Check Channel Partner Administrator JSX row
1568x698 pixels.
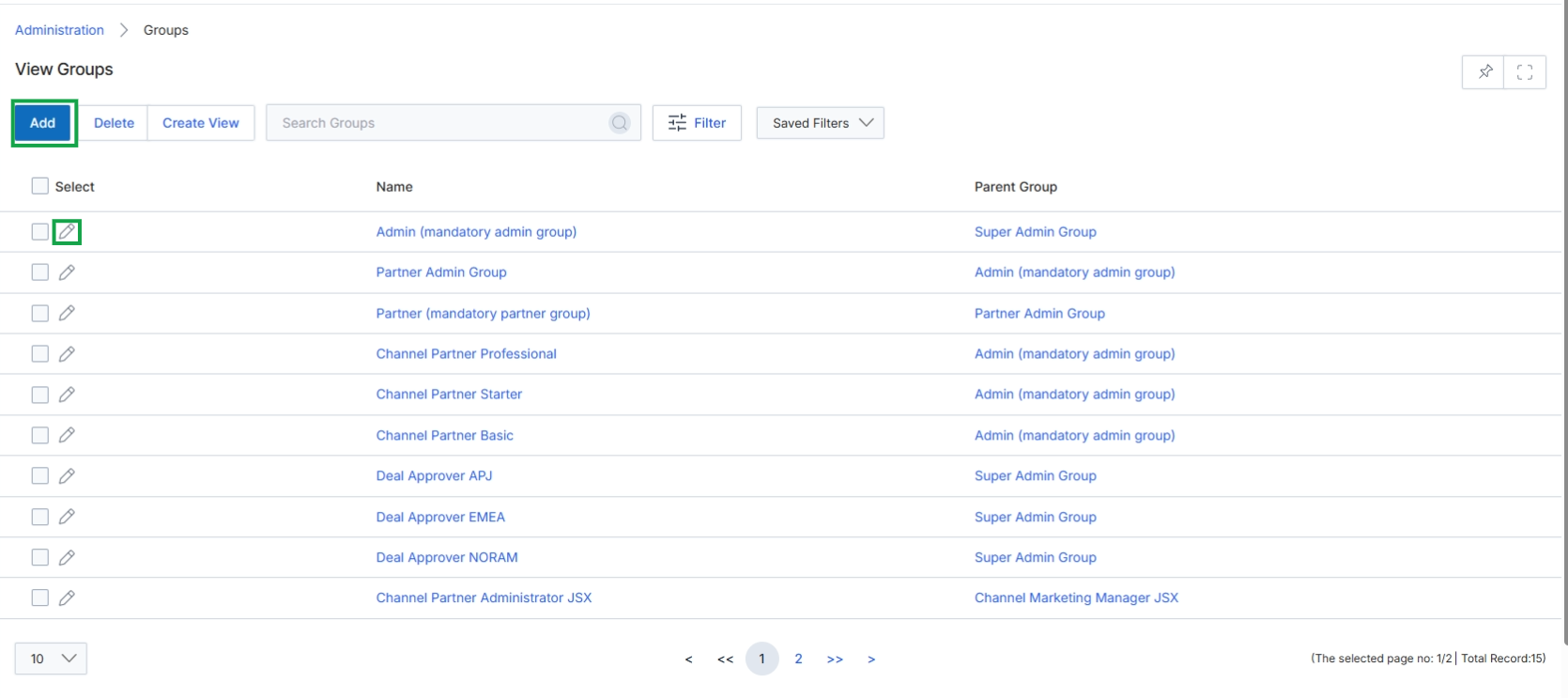pos(39,597)
